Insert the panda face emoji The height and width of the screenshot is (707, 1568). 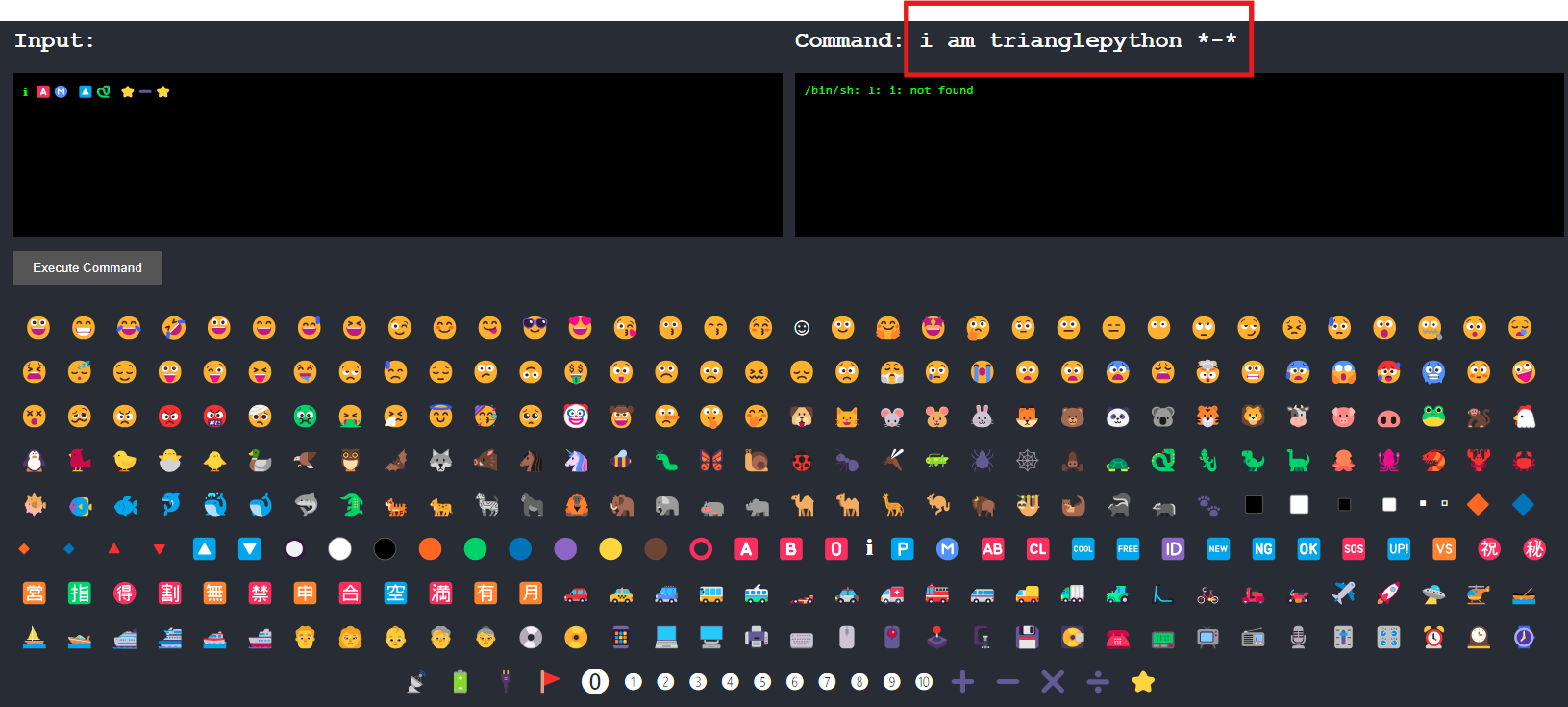(x=1117, y=417)
